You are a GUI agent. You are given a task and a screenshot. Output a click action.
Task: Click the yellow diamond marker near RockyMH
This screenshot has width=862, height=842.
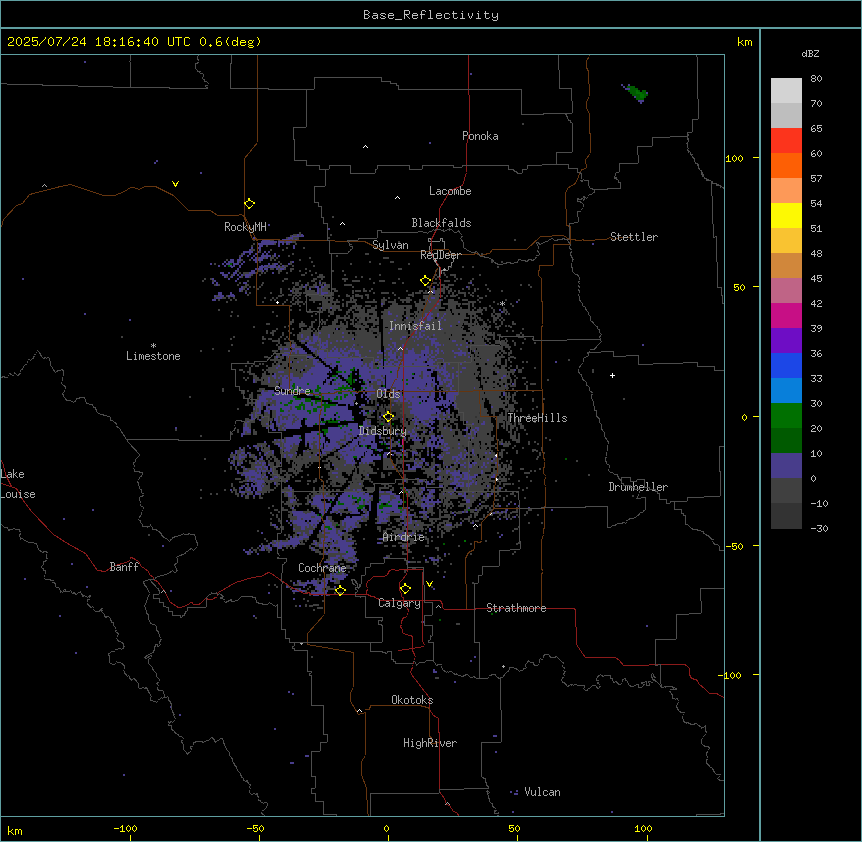pos(250,204)
